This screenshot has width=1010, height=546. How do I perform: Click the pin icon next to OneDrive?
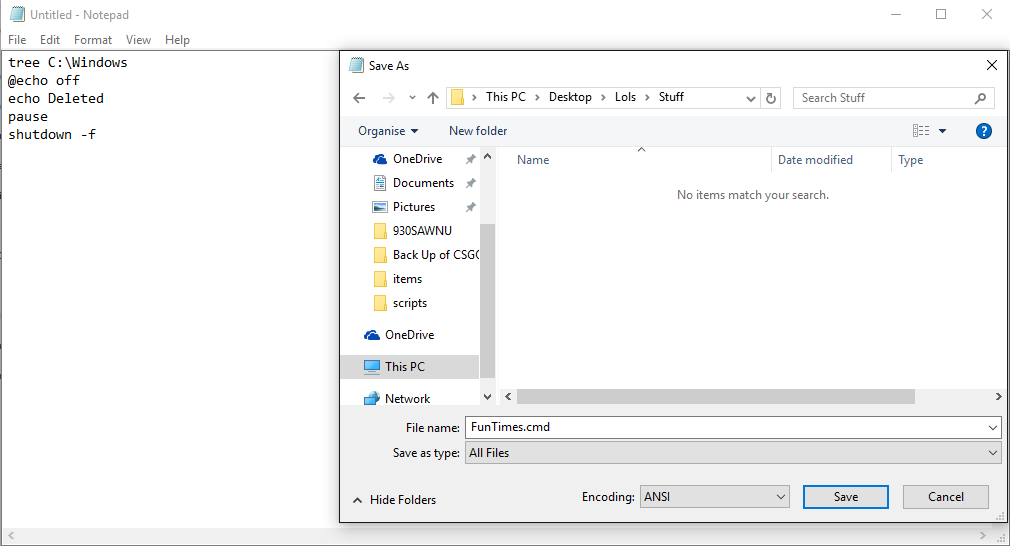point(471,158)
